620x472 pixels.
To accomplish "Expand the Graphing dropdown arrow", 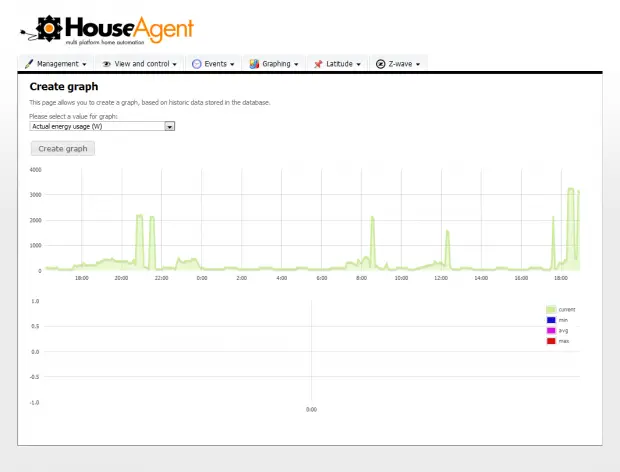I will pos(296,64).
